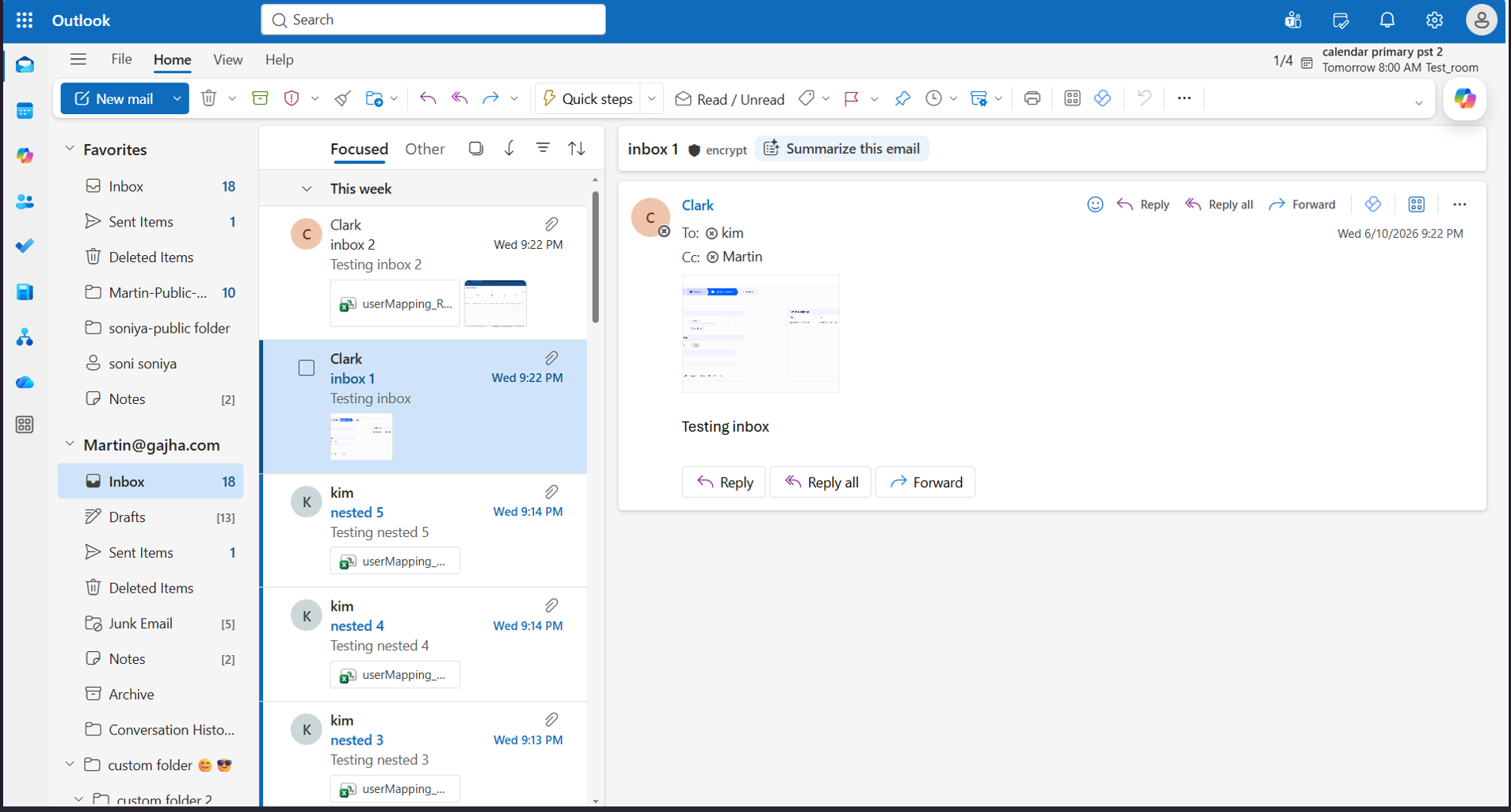This screenshot has height=812, width=1511.
Task: Collapse the Martin@gajha.com account
Action: (x=70, y=444)
